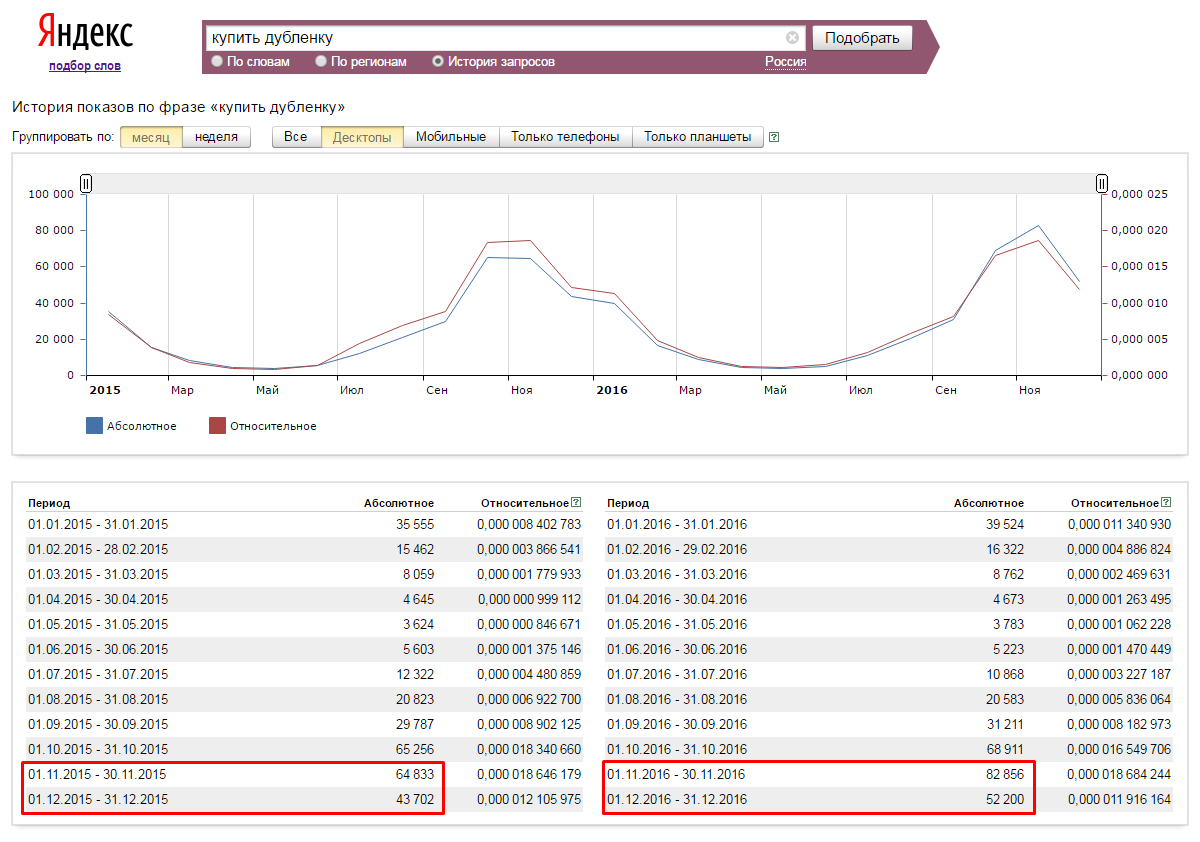Open the help icon next to device tabs
This screenshot has width=1200, height=842.
click(774, 137)
